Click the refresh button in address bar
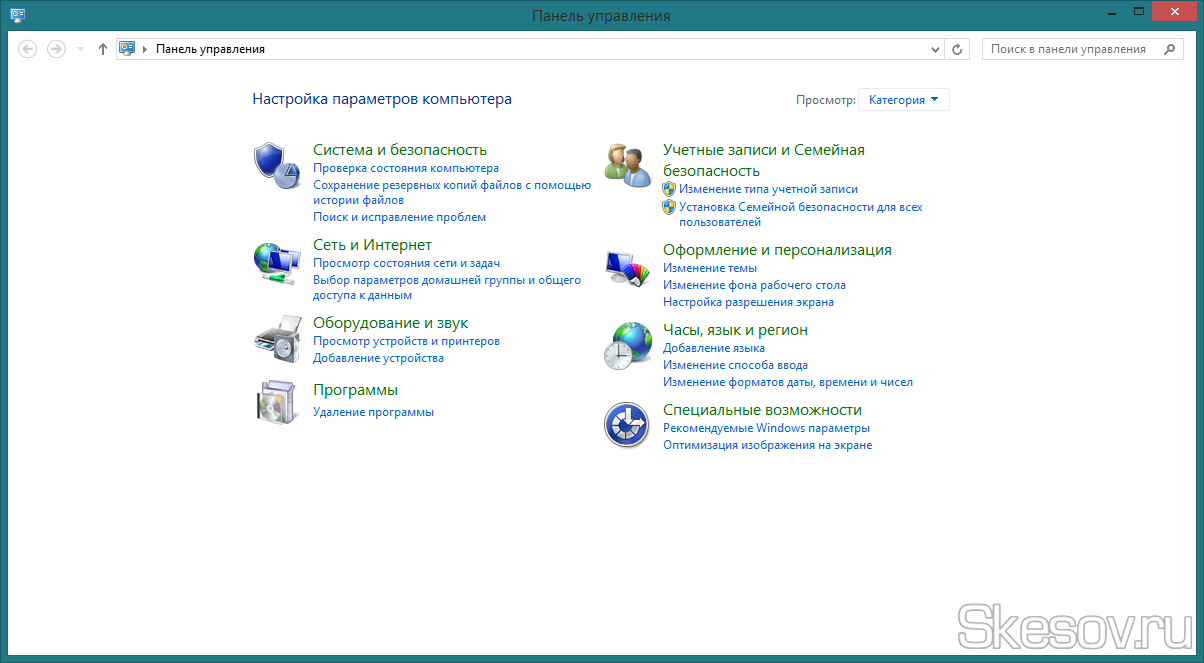1204x663 pixels. coord(957,49)
